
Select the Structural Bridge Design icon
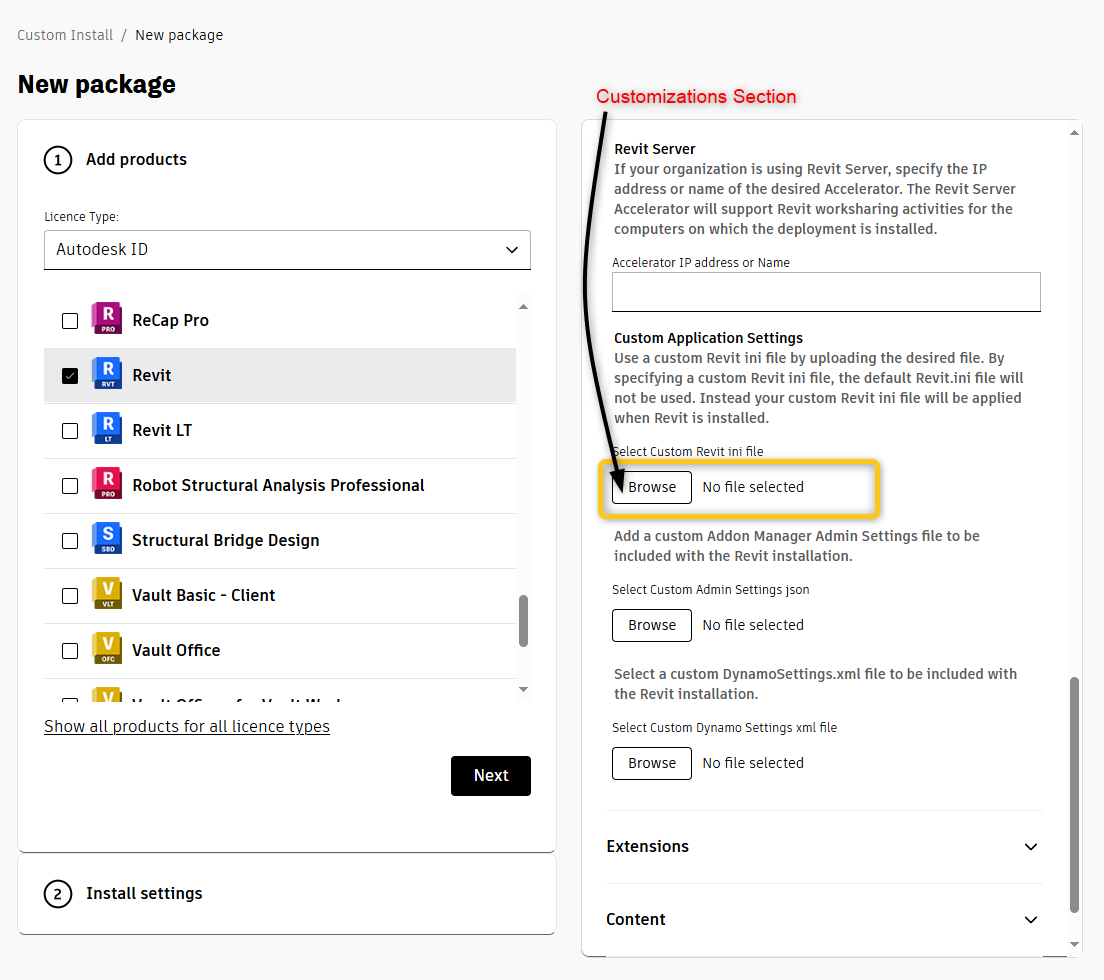point(107,540)
